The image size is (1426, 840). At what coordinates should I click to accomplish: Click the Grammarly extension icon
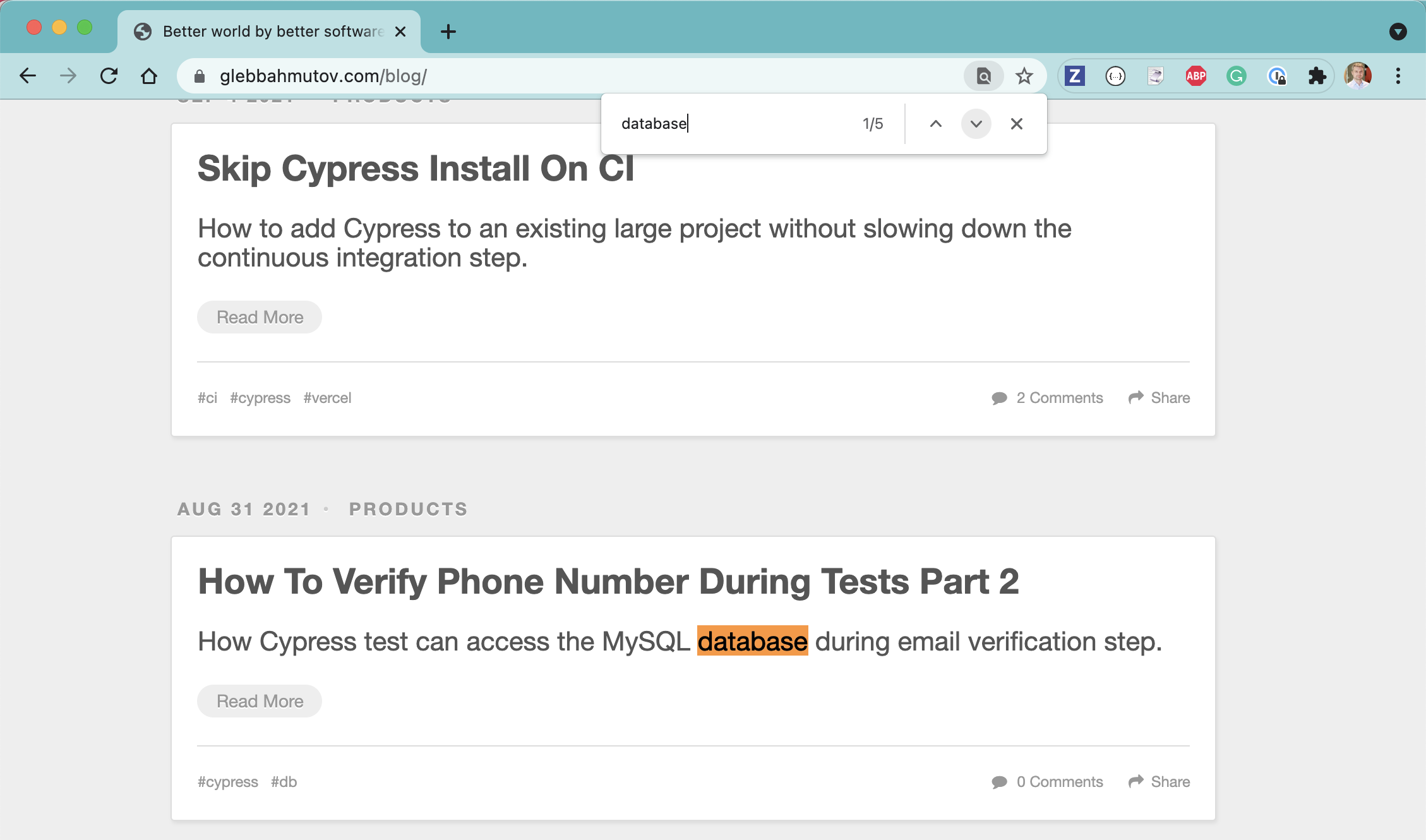pyautogui.click(x=1236, y=76)
